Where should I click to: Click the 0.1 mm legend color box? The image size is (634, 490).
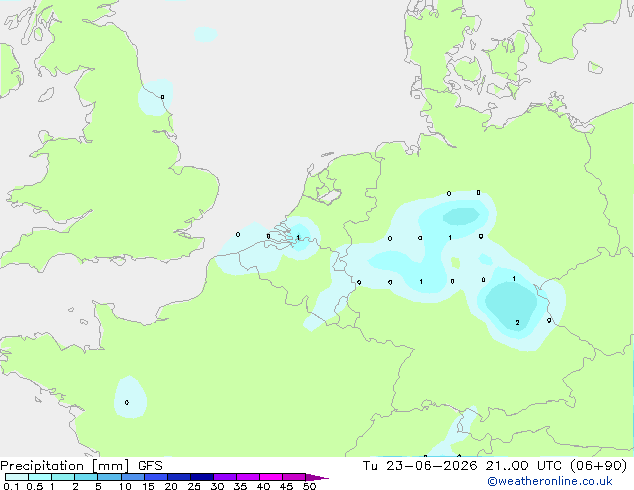(x=17, y=477)
